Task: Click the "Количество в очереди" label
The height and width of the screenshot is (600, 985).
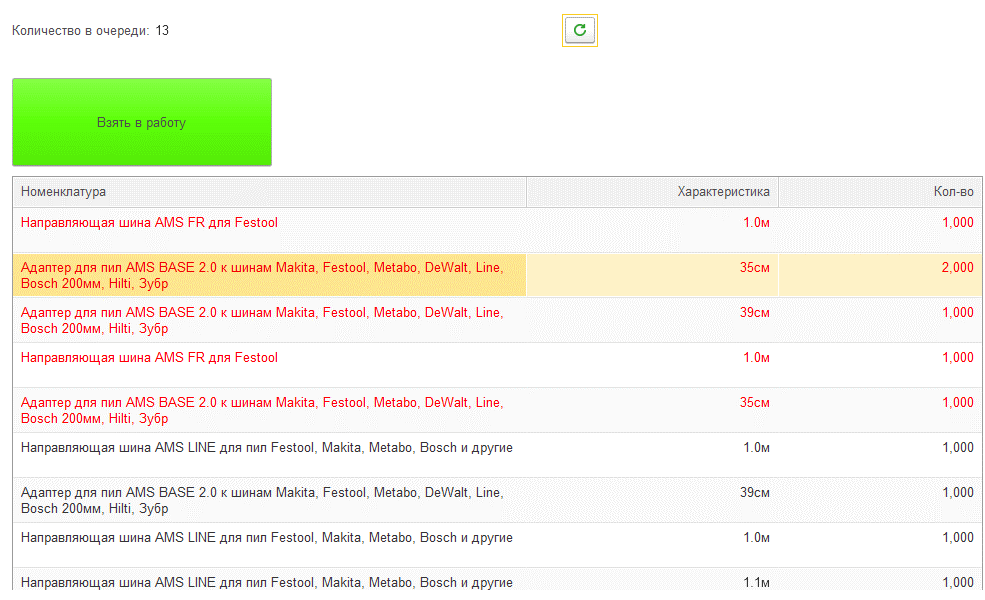Action: pyautogui.click(x=80, y=31)
